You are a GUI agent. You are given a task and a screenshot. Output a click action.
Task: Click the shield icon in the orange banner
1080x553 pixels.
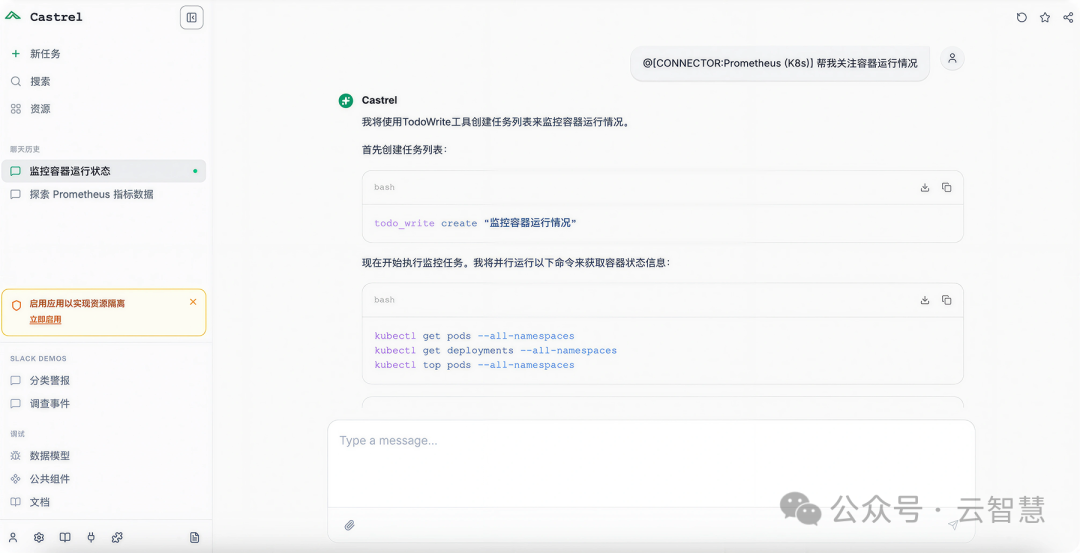17,306
